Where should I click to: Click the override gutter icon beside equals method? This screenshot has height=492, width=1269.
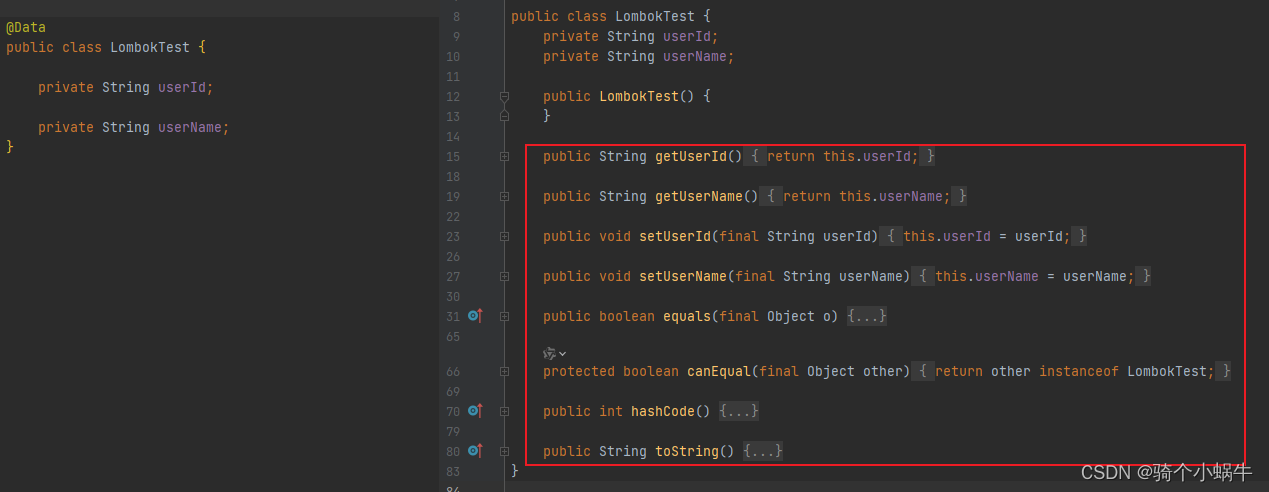point(475,316)
